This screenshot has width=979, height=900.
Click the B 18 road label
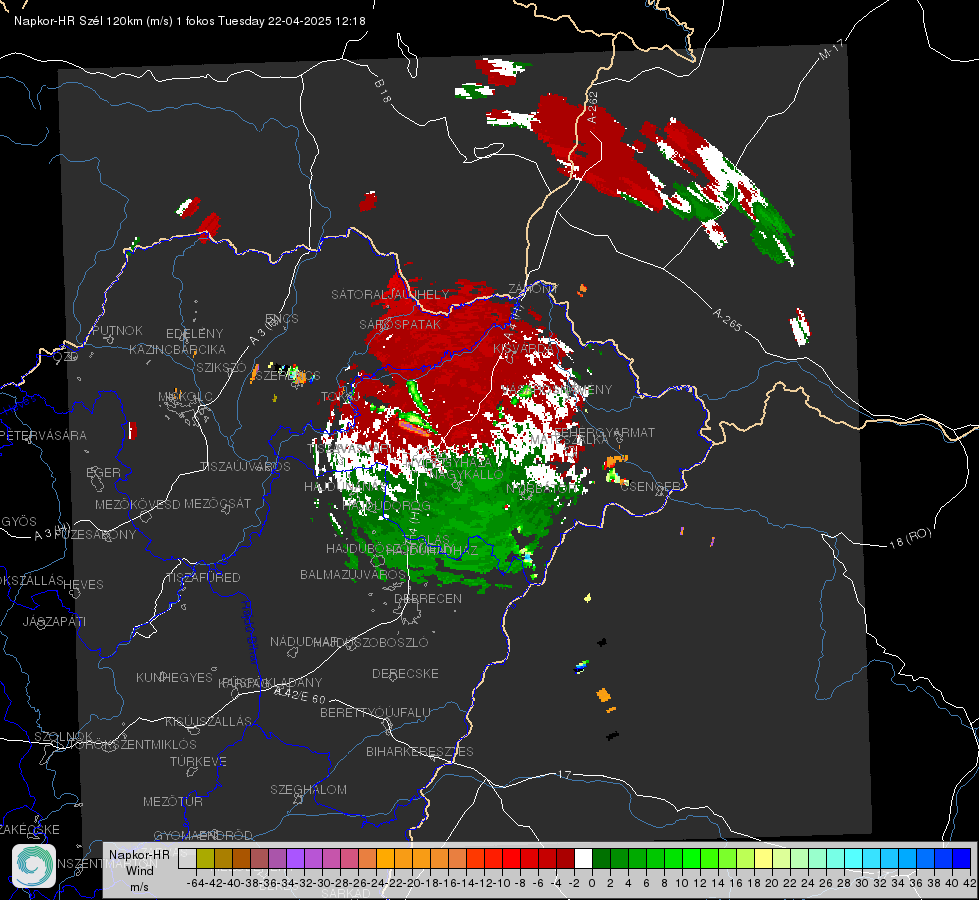pos(382,91)
